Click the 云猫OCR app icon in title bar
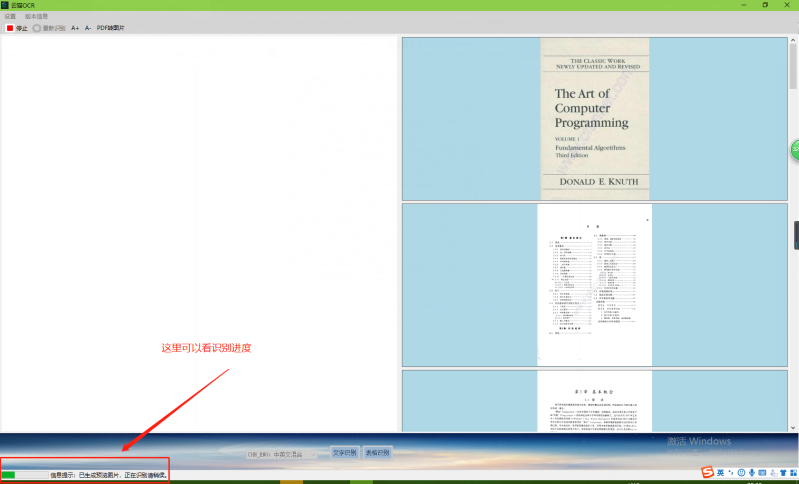The height and width of the screenshot is (484, 799). [5, 5]
